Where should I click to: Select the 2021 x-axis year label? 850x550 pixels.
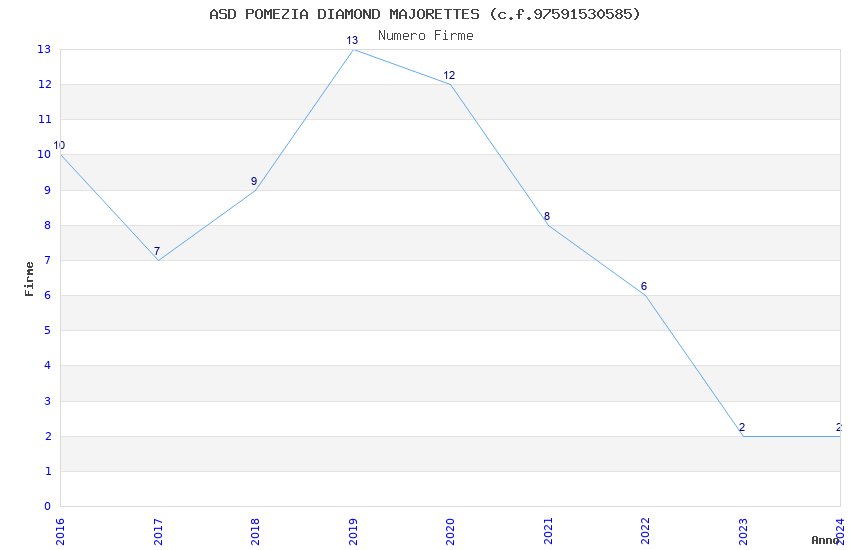point(548,532)
